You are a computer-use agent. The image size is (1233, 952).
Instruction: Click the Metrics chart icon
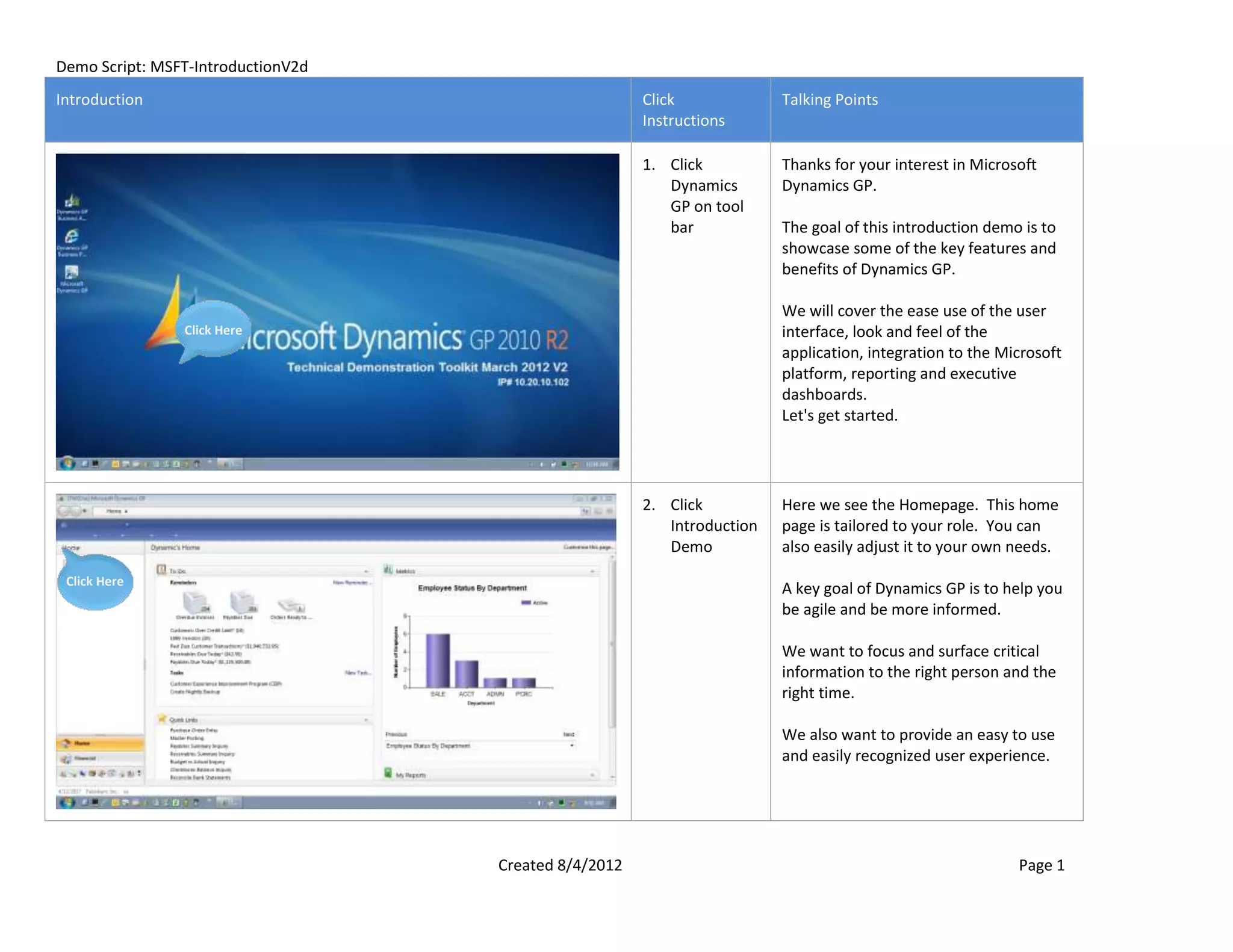coord(388,569)
